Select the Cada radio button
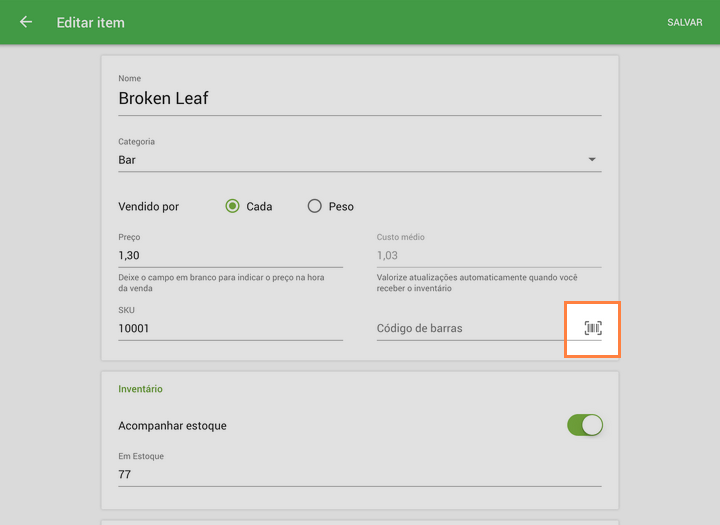The height and width of the screenshot is (525, 720). click(x=232, y=206)
